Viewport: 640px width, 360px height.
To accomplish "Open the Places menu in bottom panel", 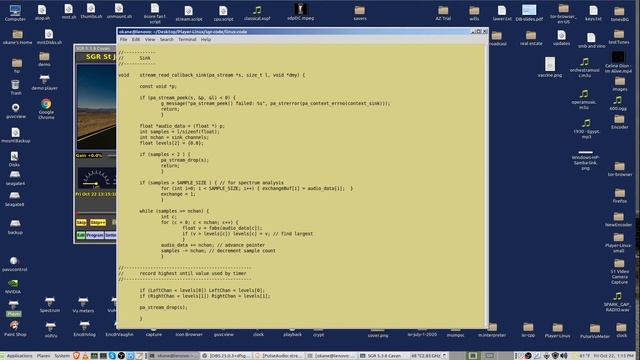I will tap(43, 356).
